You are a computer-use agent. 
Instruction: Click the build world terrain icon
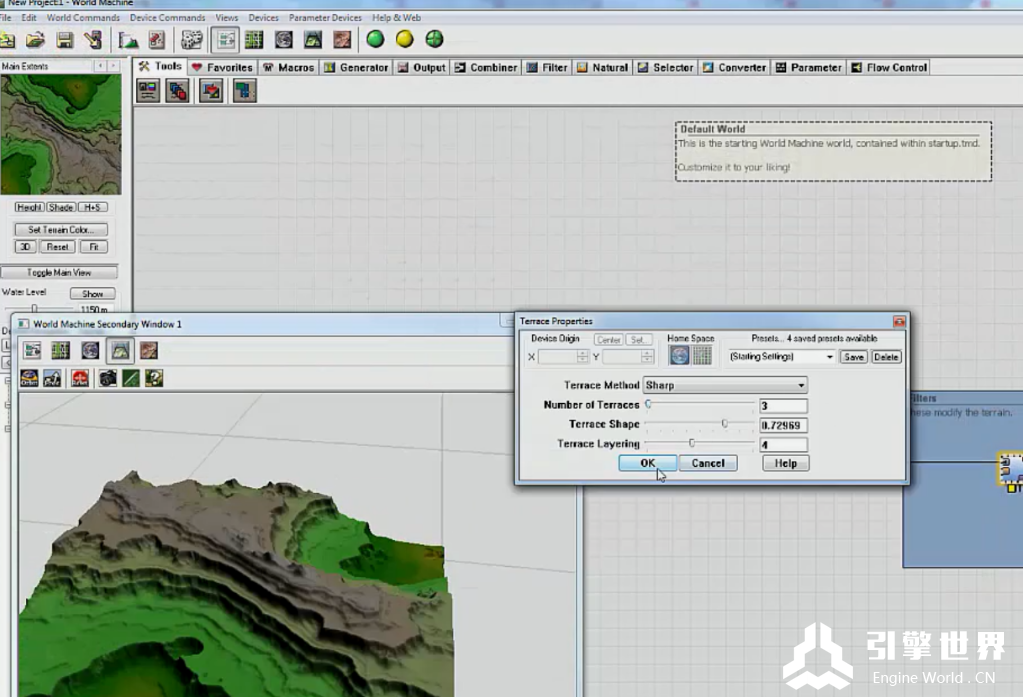tap(128, 40)
